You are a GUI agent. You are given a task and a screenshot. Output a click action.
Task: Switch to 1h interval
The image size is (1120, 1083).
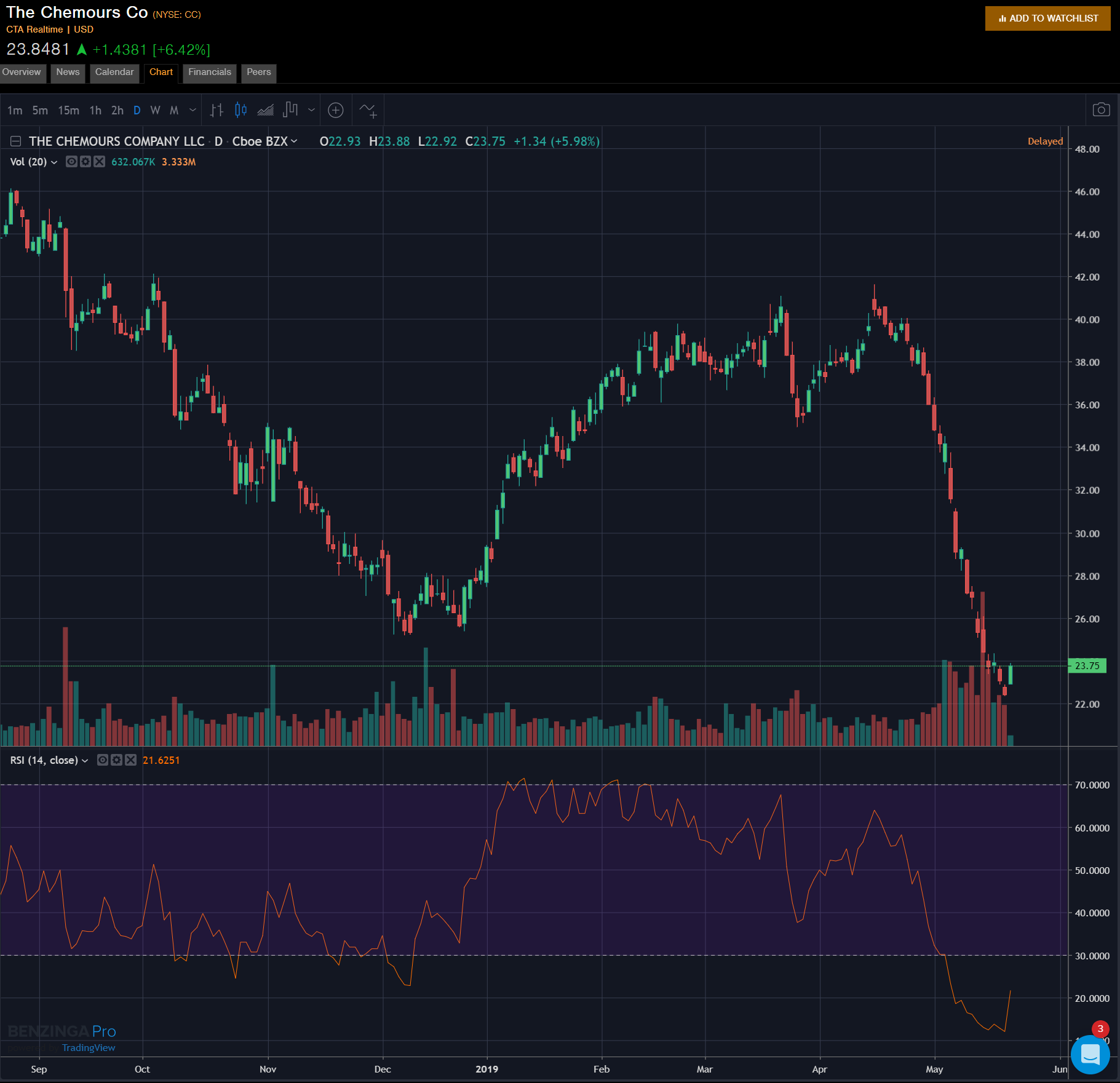pos(95,110)
